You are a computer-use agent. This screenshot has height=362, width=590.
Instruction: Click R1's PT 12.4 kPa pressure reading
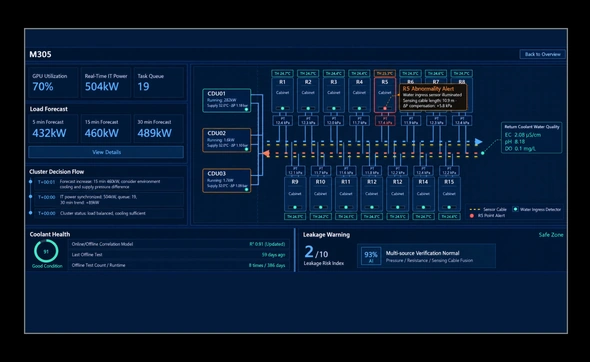(282, 121)
